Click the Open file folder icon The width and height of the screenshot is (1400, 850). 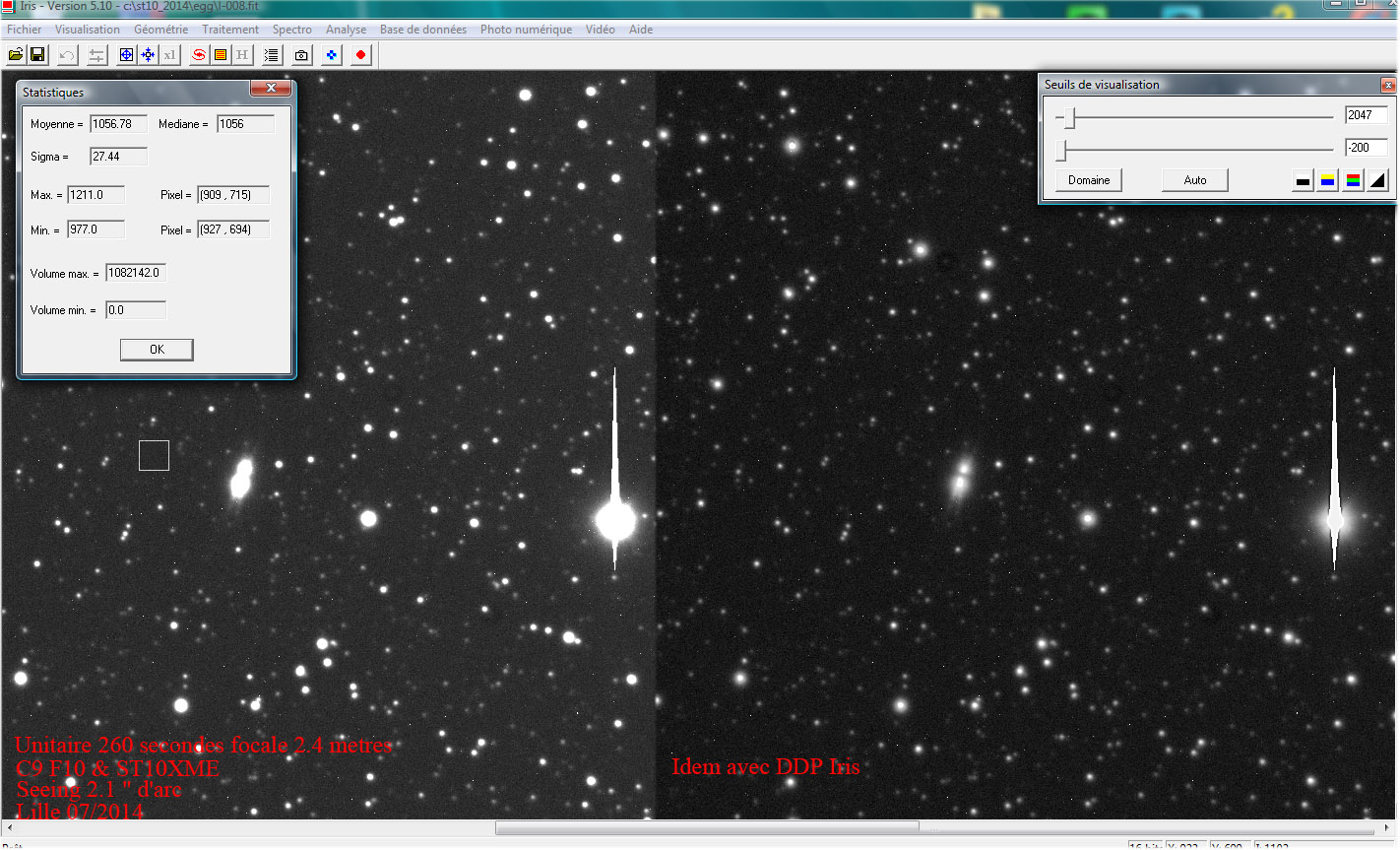tap(16, 55)
